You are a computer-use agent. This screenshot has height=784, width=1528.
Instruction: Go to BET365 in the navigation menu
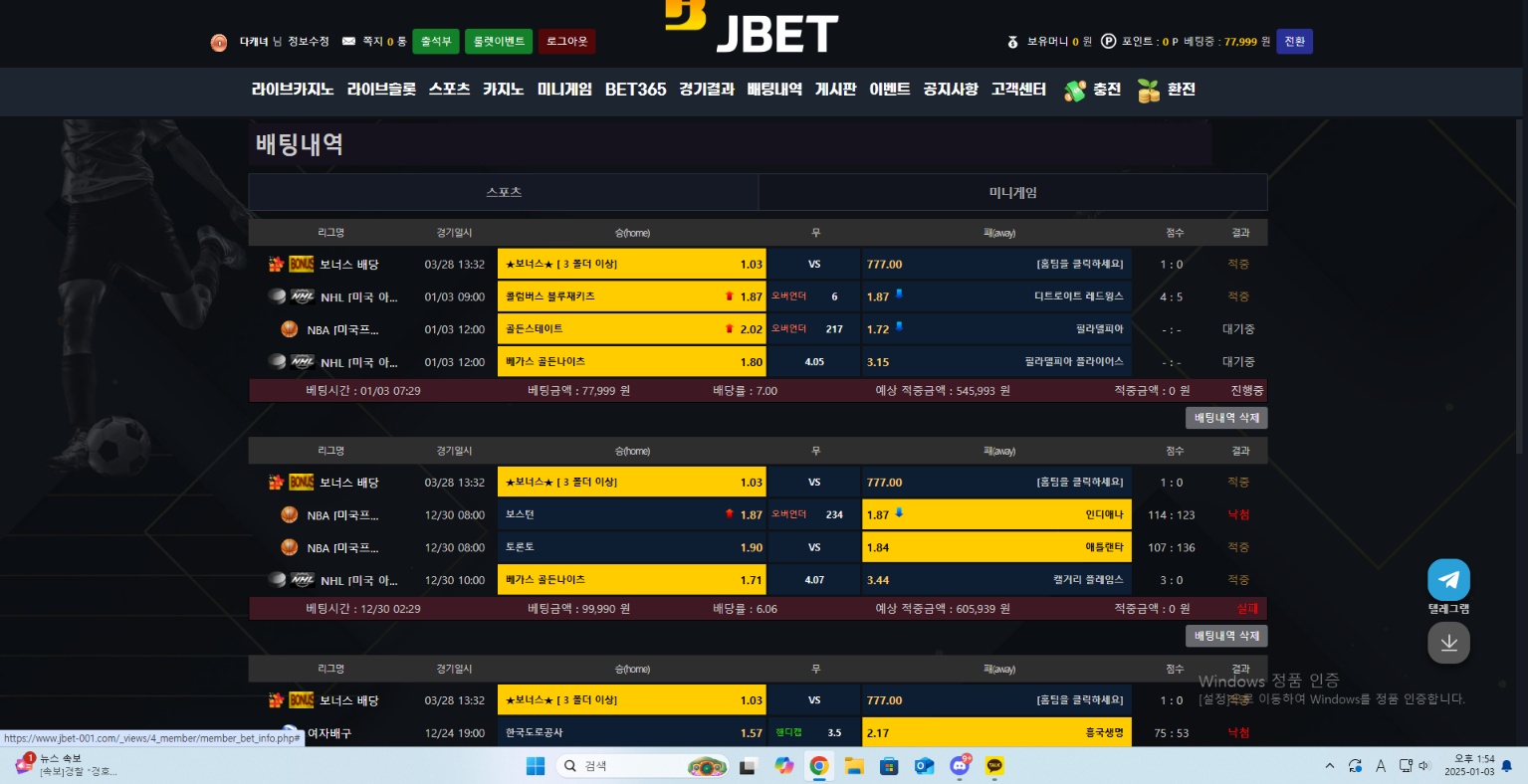pyautogui.click(x=635, y=90)
